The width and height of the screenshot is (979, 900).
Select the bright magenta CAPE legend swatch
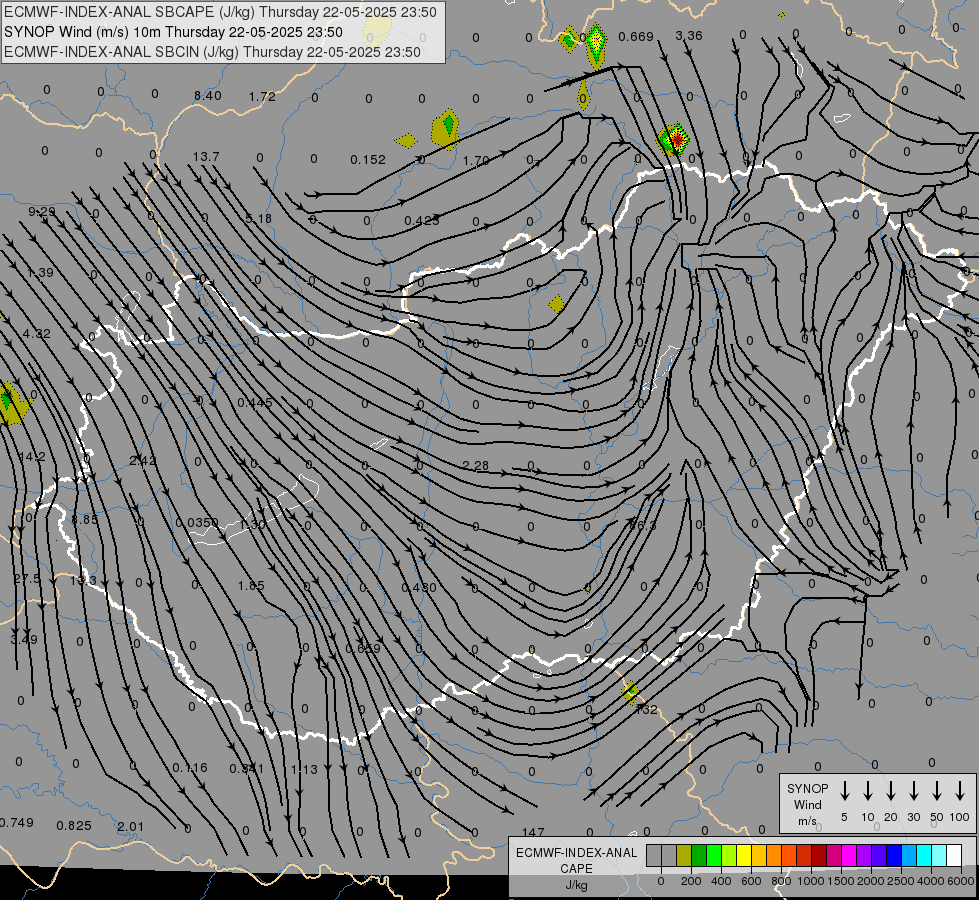click(x=849, y=856)
